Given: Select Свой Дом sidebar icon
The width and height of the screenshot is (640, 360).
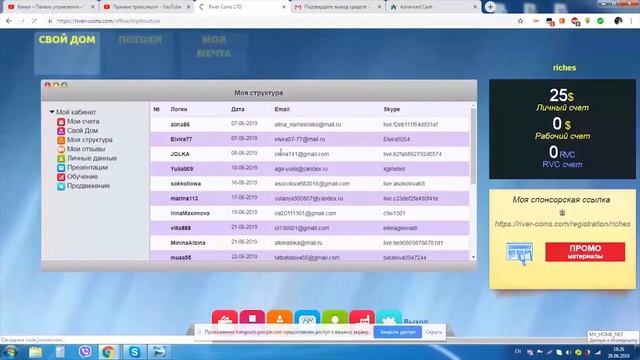Looking at the screenshot, I should pos(61,131).
